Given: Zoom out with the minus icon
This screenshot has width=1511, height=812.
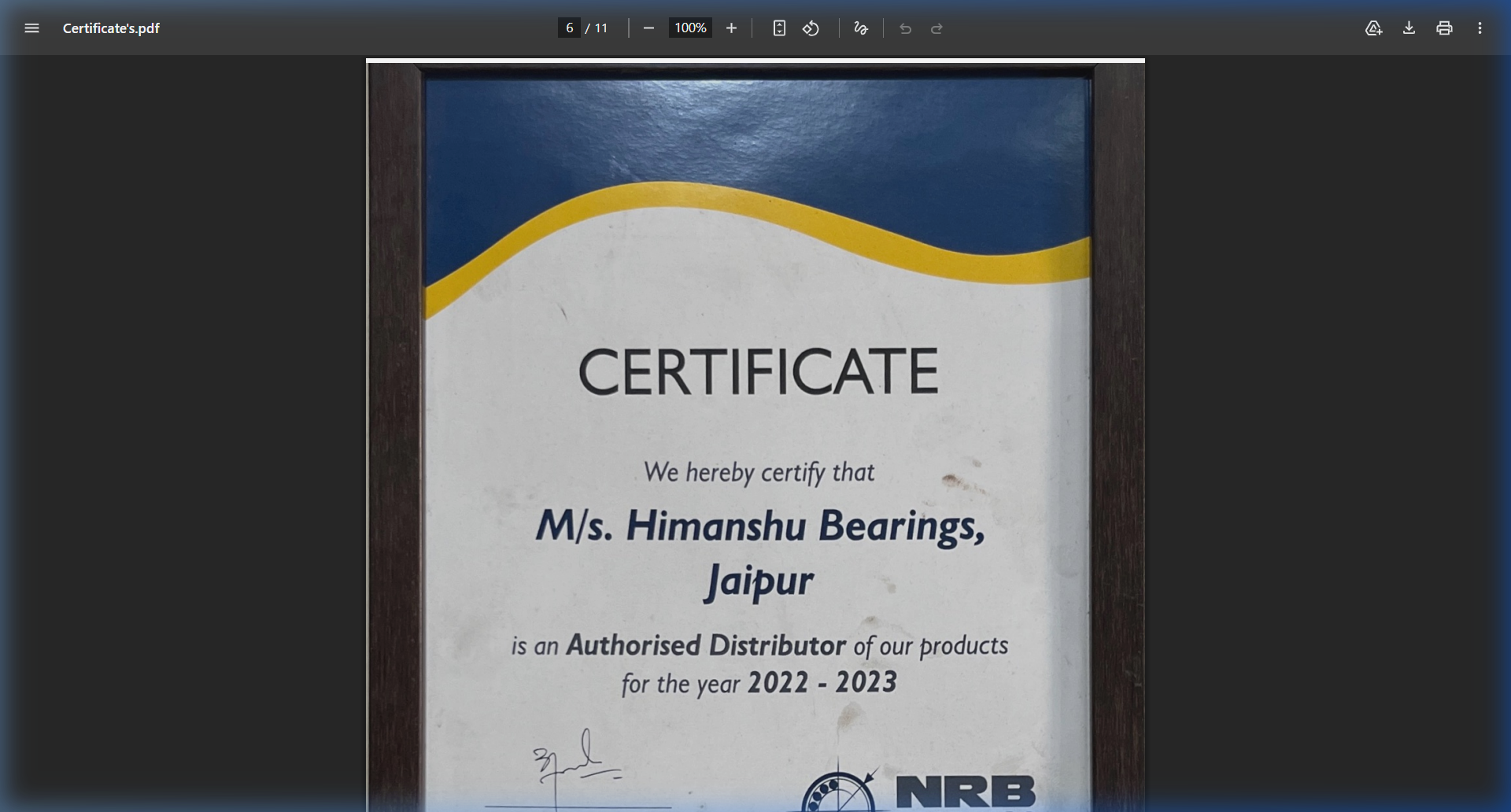Looking at the screenshot, I should click(x=648, y=28).
